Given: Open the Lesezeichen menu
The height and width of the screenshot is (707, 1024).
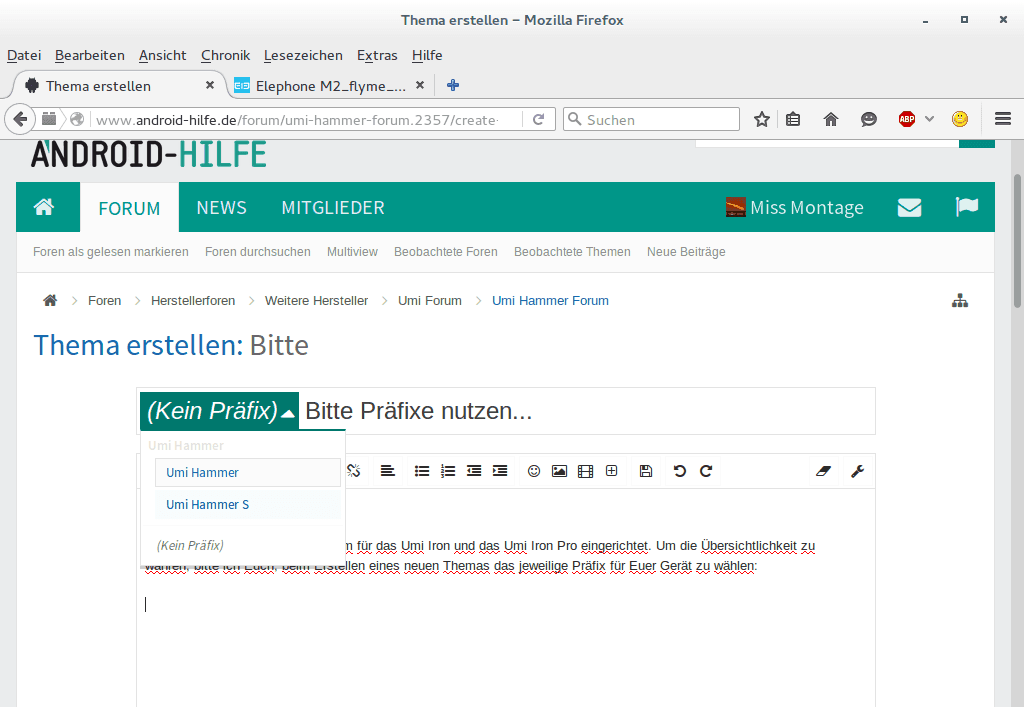Looking at the screenshot, I should 303,55.
